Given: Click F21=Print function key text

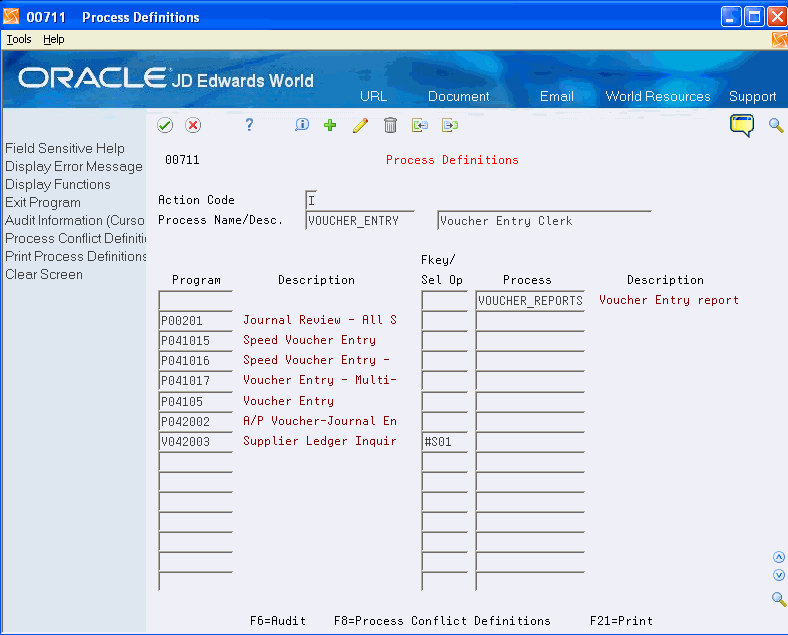Looking at the screenshot, I should click(x=621, y=621).
